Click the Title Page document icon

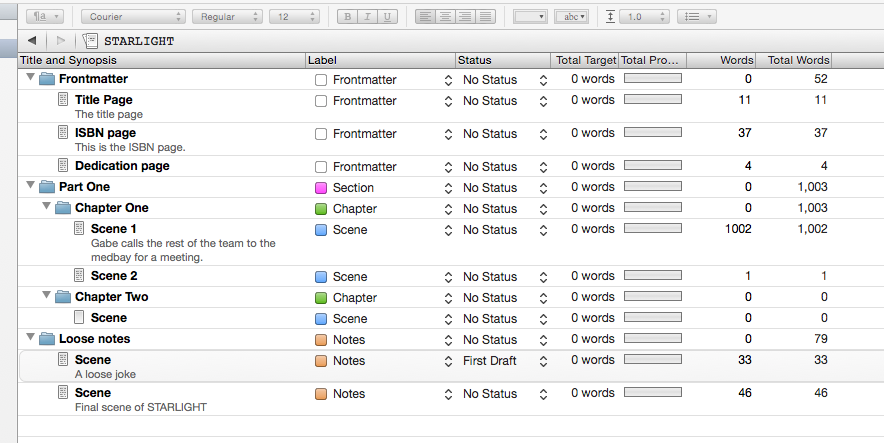[x=64, y=100]
